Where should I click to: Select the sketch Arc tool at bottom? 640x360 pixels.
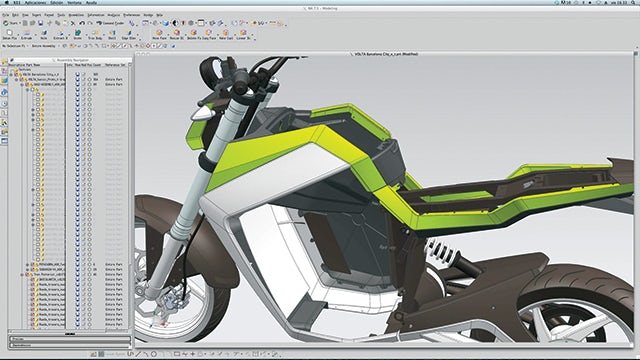click(x=145, y=354)
